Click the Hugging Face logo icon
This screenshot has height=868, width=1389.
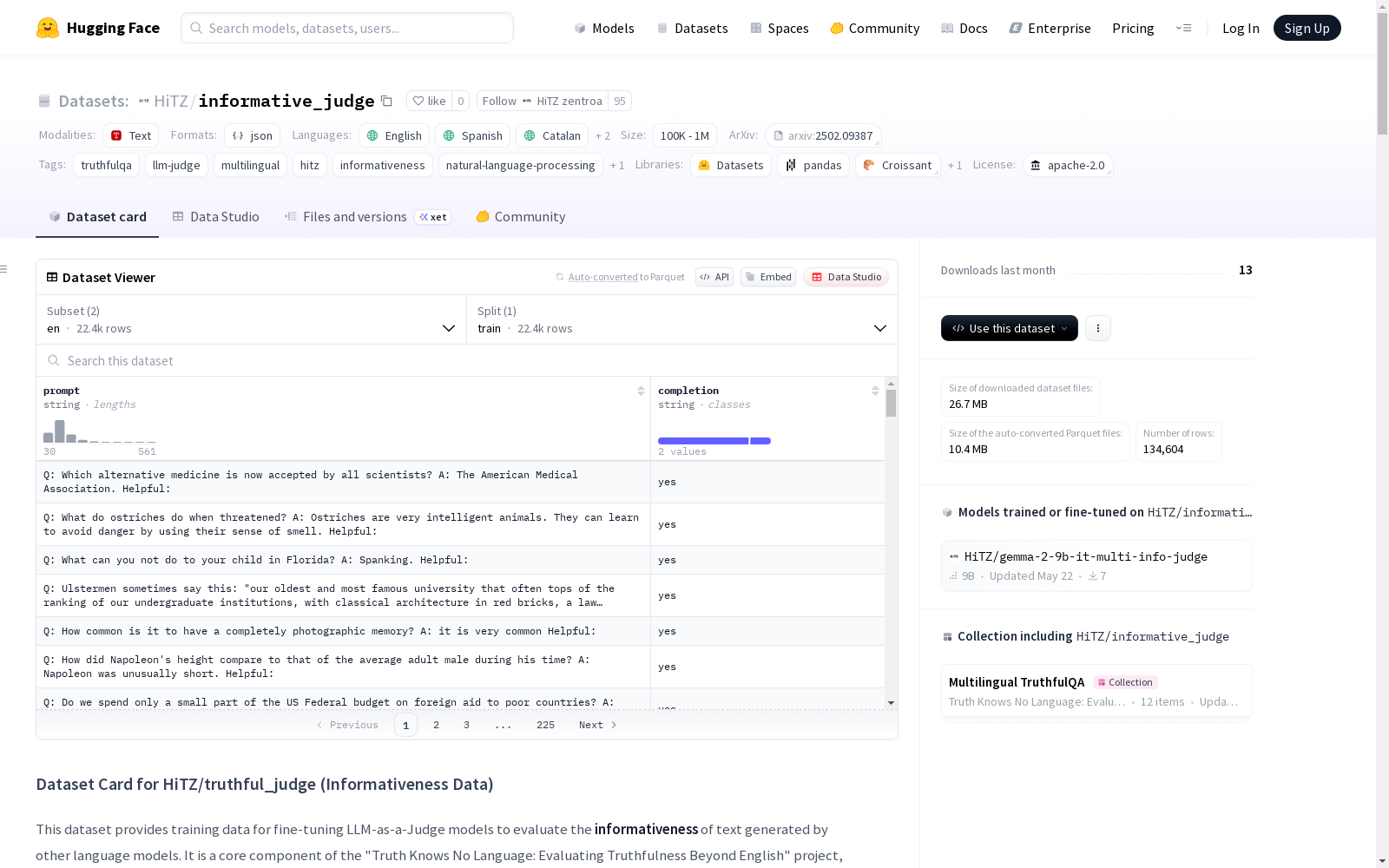pyautogui.click(x=48, y=28)
